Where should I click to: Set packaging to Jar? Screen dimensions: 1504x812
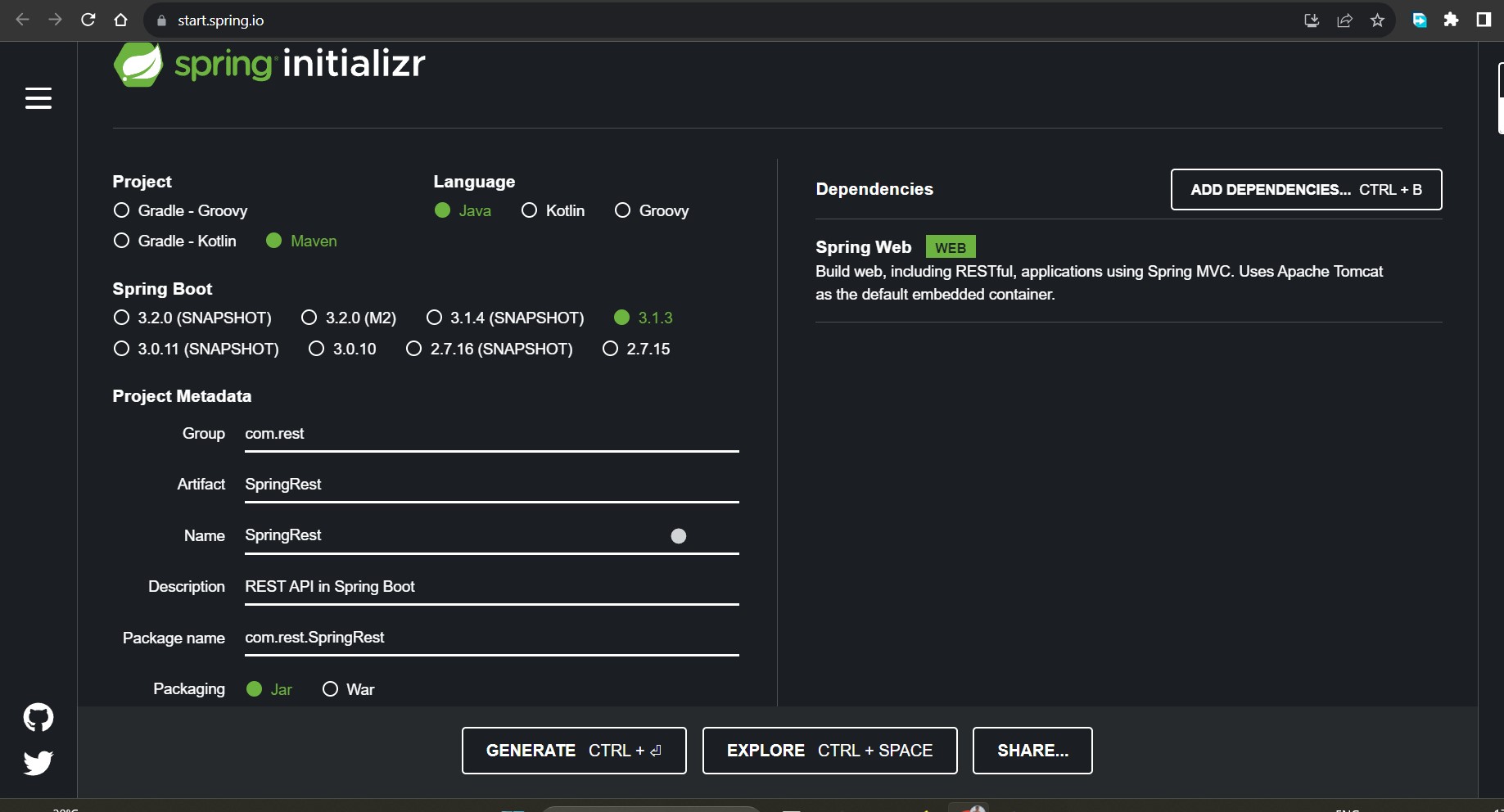tap(269, 689)
